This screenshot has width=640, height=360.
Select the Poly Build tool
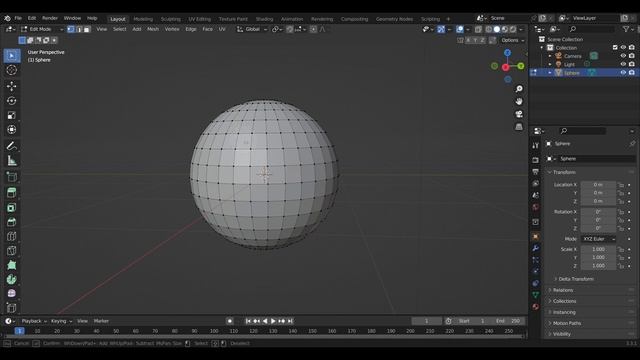(x=12, y=265)
